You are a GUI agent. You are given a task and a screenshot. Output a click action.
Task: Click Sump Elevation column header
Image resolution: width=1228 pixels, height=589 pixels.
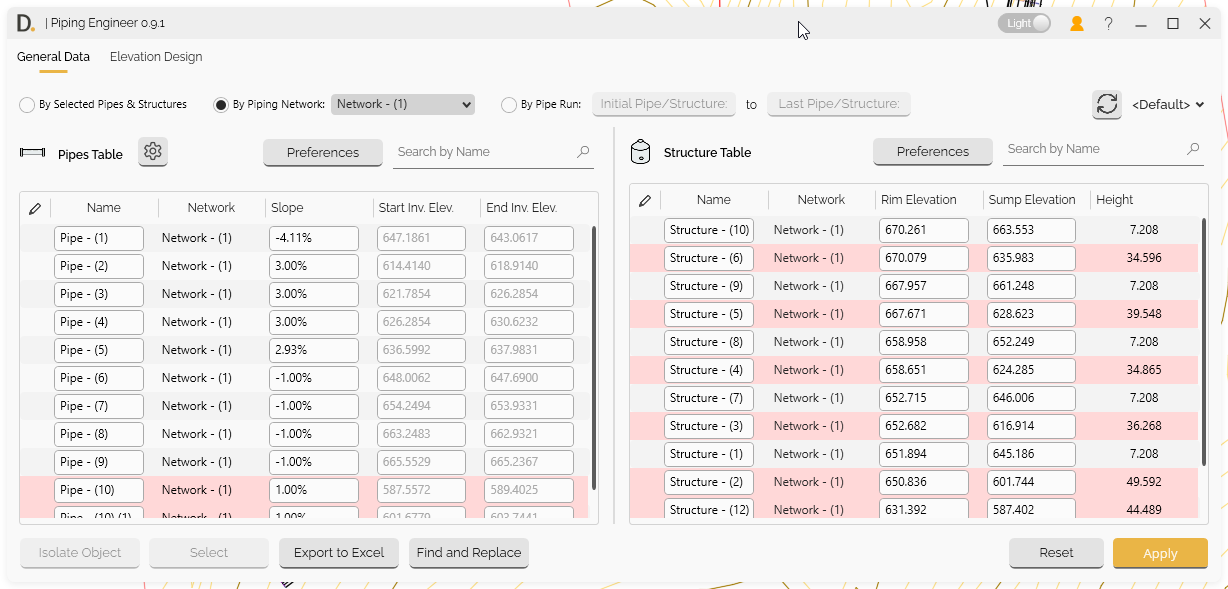tap(1032, 200)
